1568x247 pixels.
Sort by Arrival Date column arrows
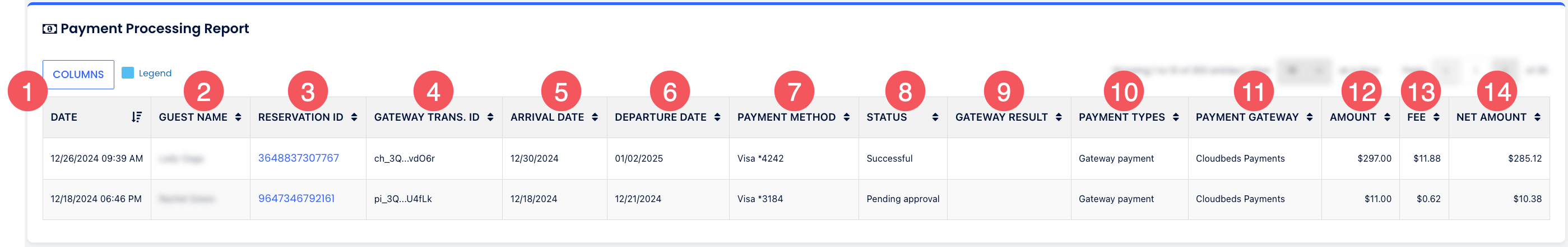(595, 117)
